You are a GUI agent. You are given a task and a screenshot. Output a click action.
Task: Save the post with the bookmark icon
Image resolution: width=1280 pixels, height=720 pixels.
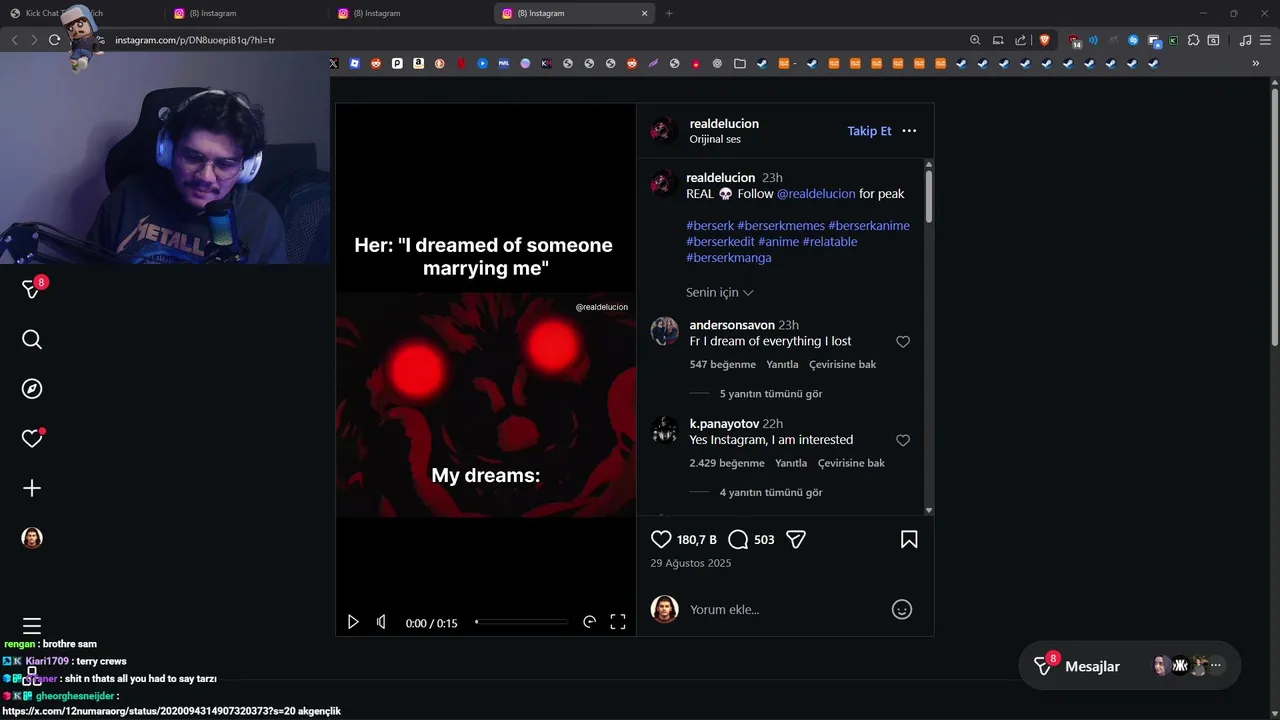click(909, 539)
